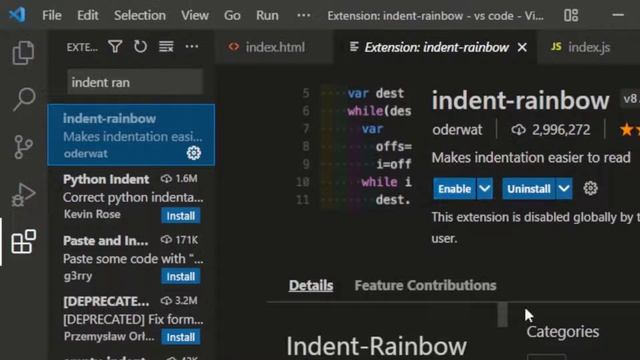Open gear menu on indent-rainbow list item
This screenshot has height=360, width=640.
coord(193,153)
